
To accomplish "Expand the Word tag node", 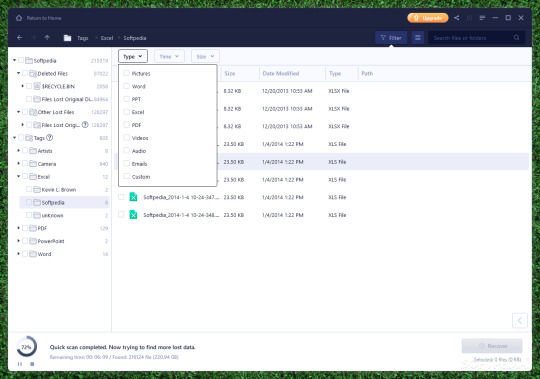I will pos(19,254).
